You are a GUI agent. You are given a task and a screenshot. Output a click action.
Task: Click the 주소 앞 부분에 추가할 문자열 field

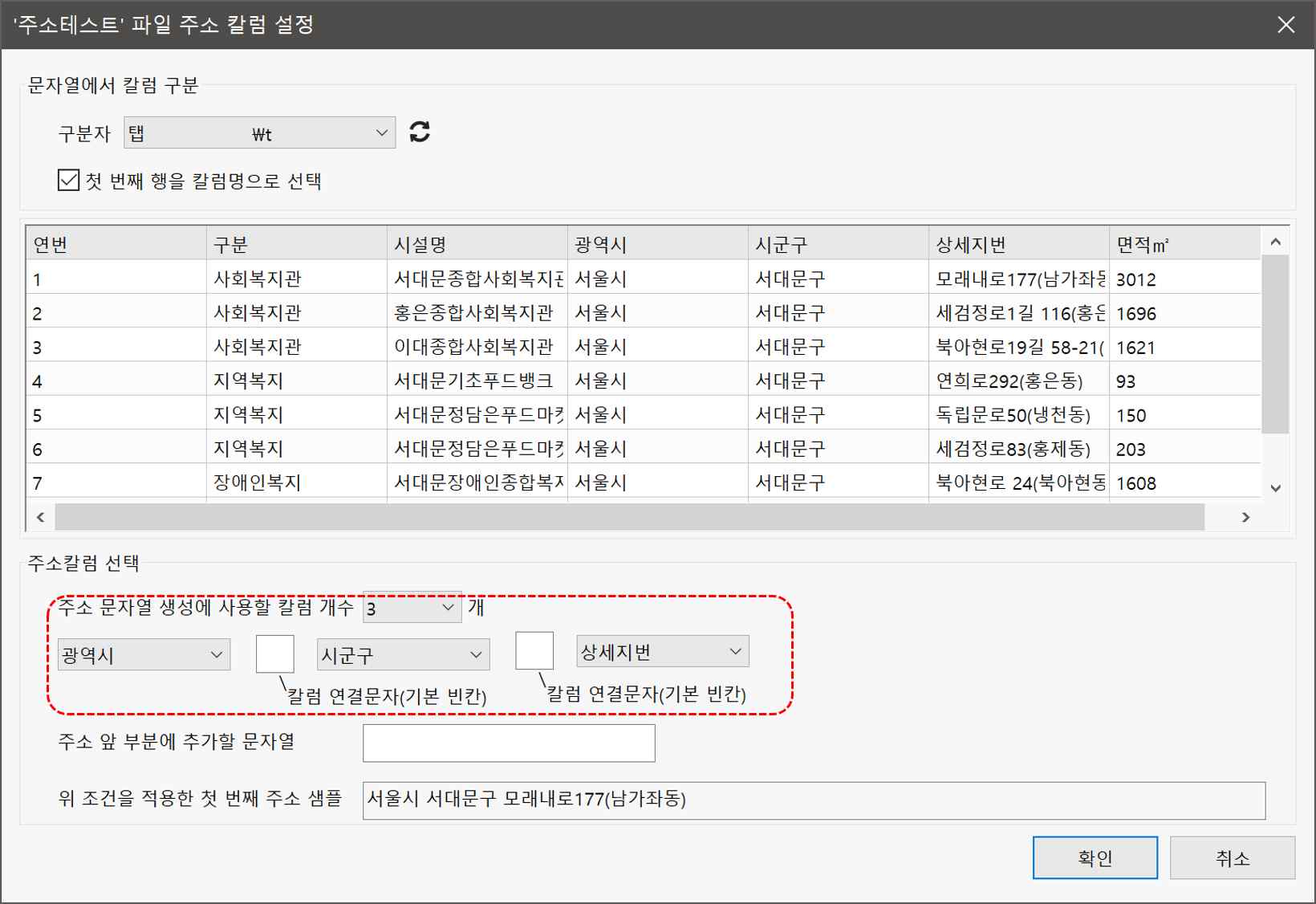tap(509, 743)
